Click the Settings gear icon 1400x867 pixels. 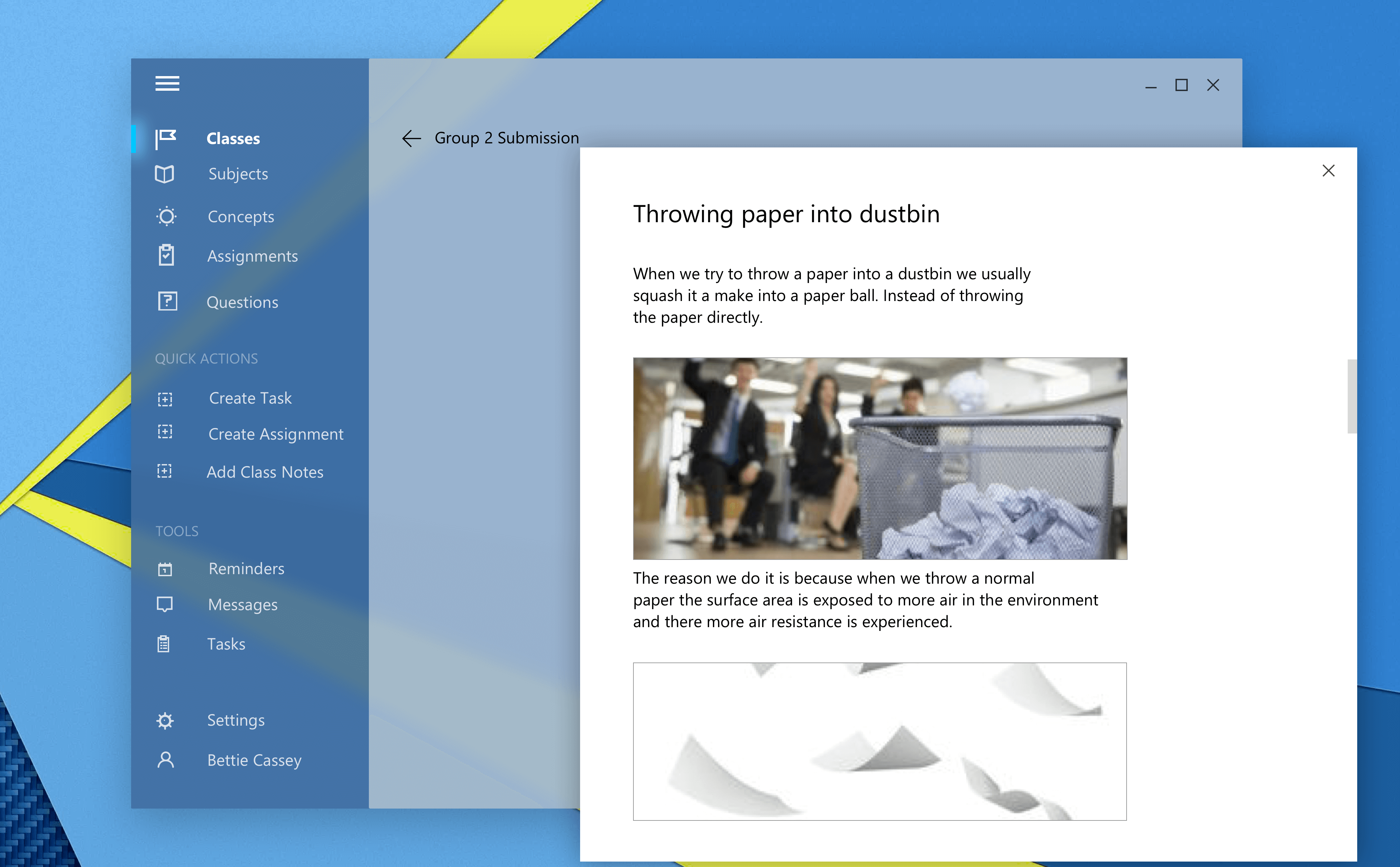click(165, 720)
